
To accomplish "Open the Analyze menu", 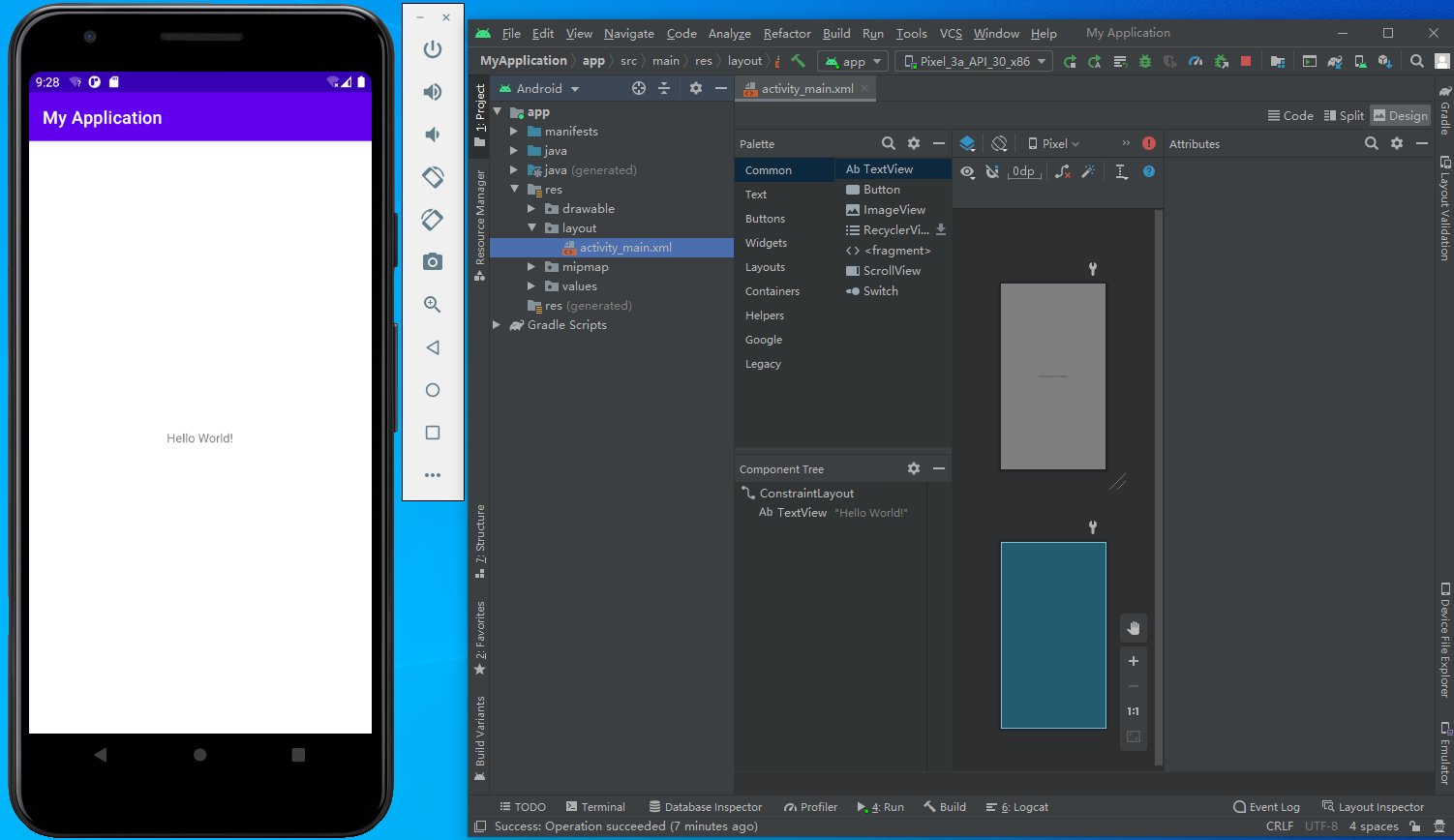I will click(x=729, y=33).
